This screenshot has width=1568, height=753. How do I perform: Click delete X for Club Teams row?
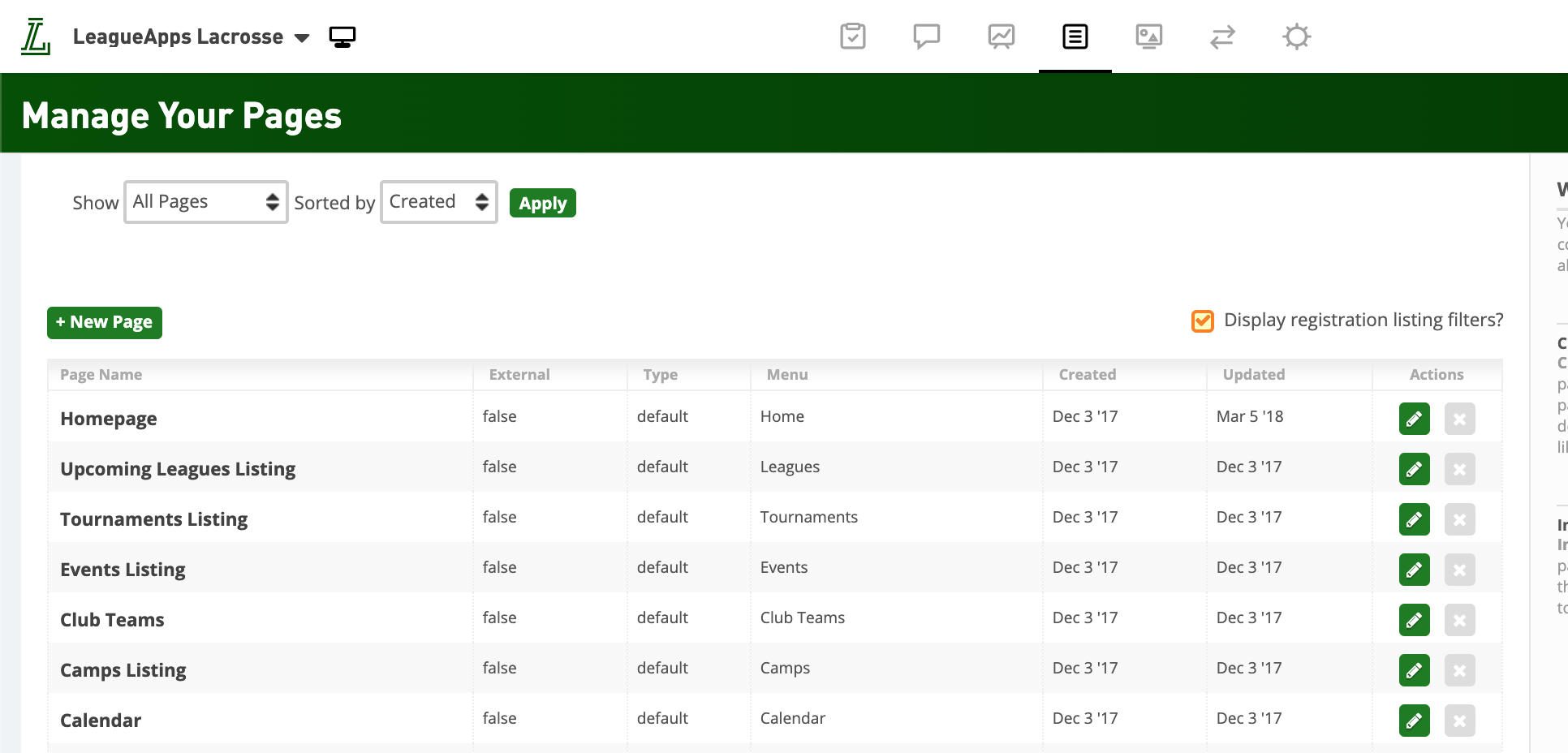[1460, 620]
